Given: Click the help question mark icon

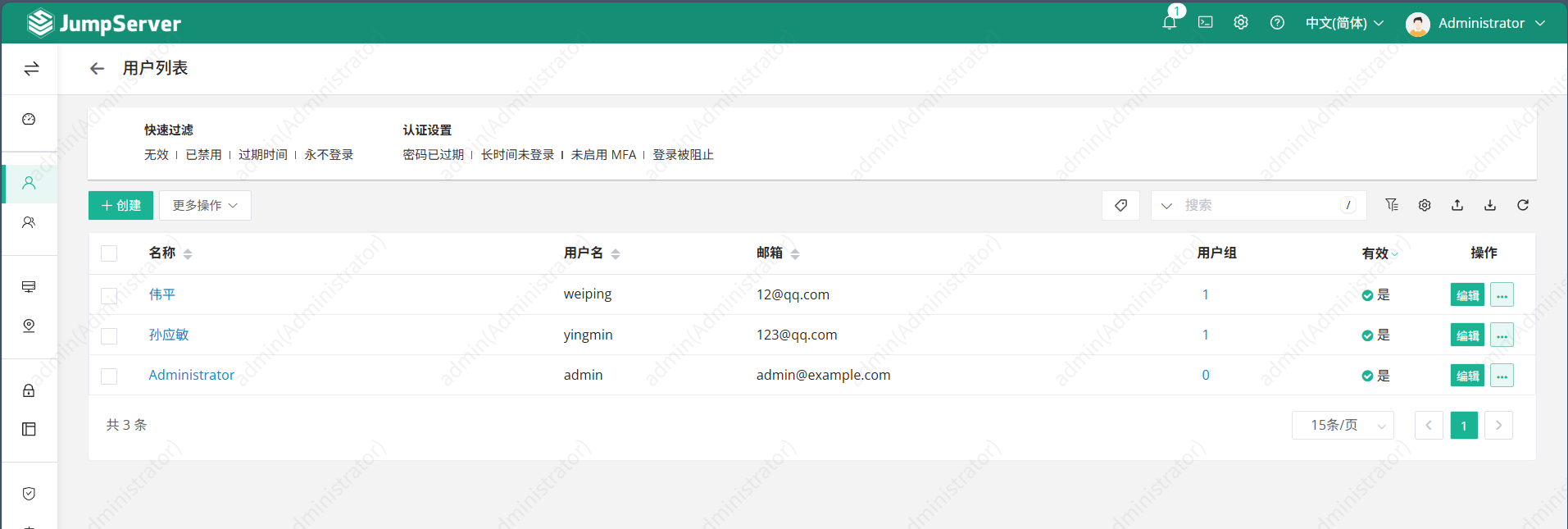Looking at the screenshot, I should point(1277,23).
